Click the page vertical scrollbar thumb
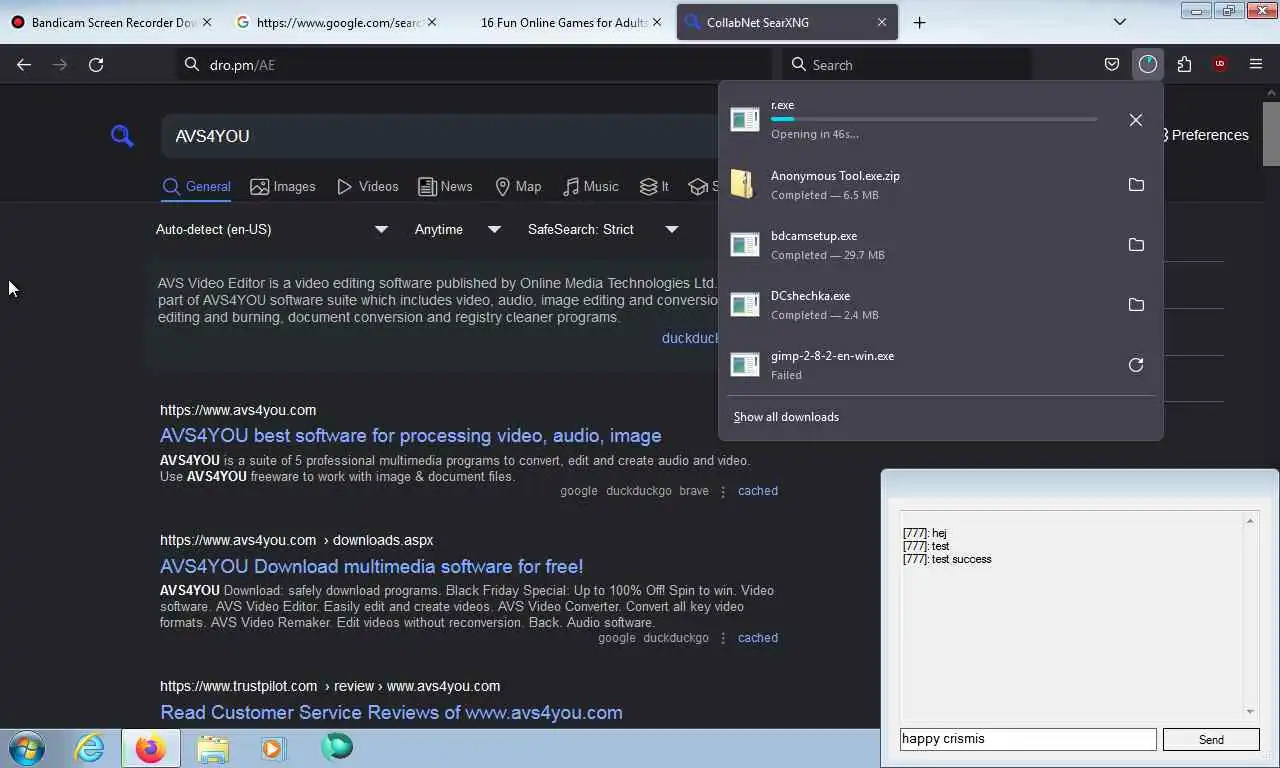Viewport: 1280px width, 768px height. pos(1271,134)
